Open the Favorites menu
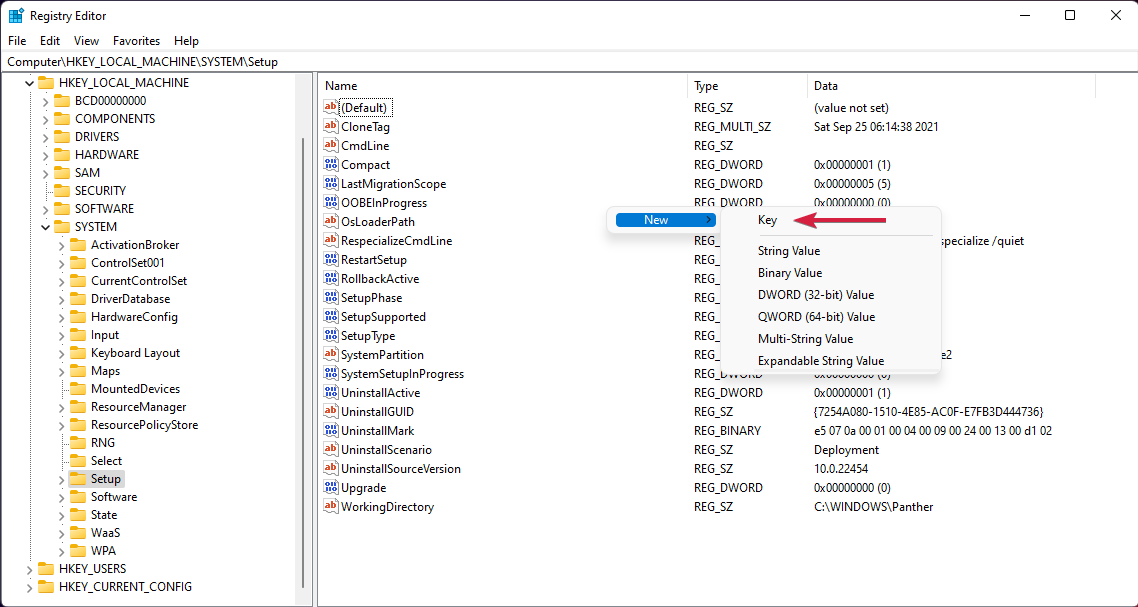This screenshot has width=1138, height=607. point(136,41)
